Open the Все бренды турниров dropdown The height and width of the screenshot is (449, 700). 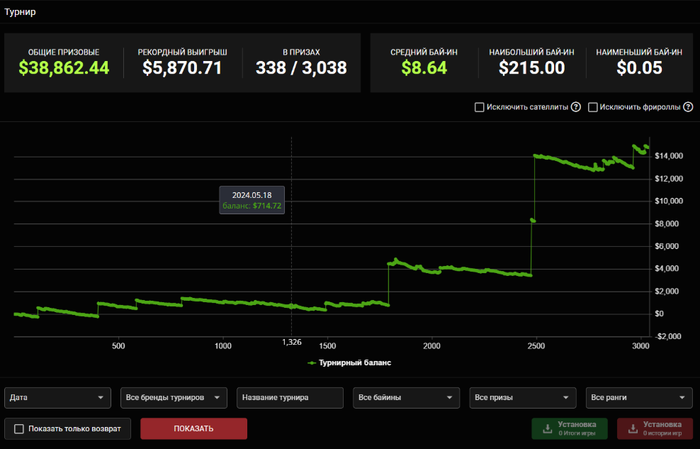coord(174,398)
